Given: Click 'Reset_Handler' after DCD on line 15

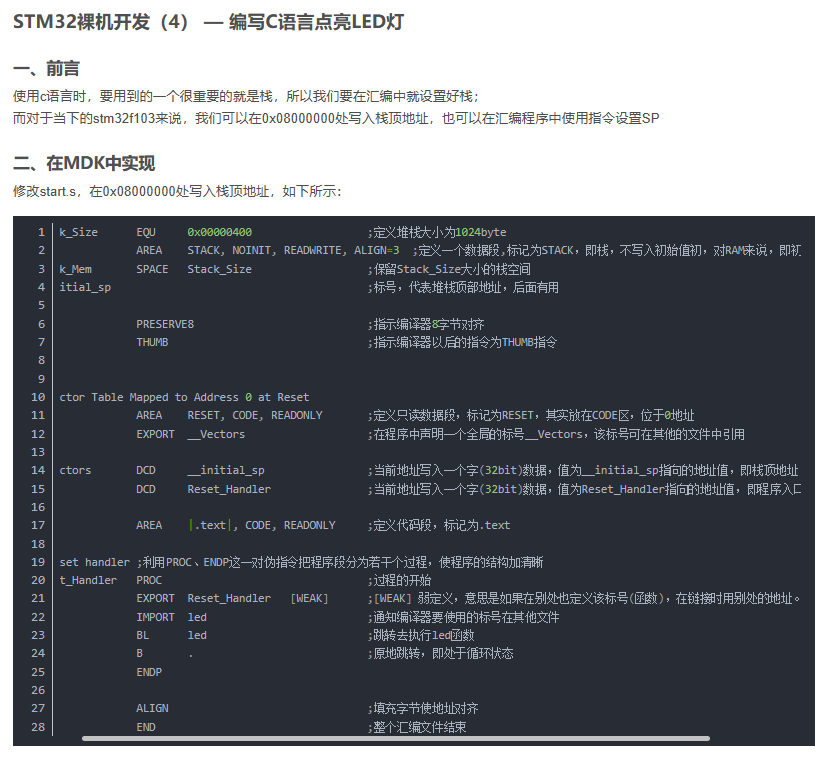Looking at the screenshot, I should click(x=229, y=489).
